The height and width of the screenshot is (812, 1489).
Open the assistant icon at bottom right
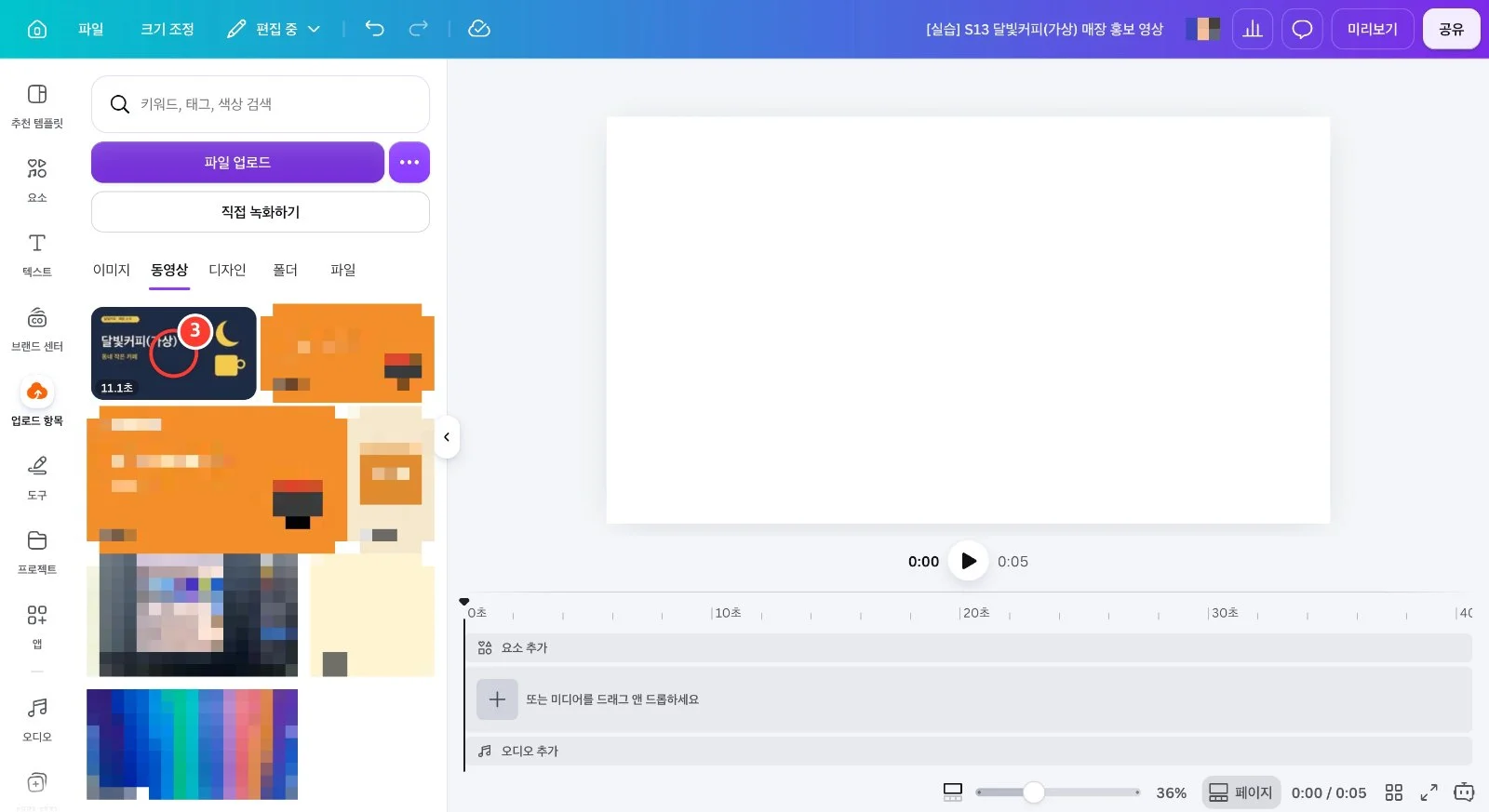tap(1464, 792)
